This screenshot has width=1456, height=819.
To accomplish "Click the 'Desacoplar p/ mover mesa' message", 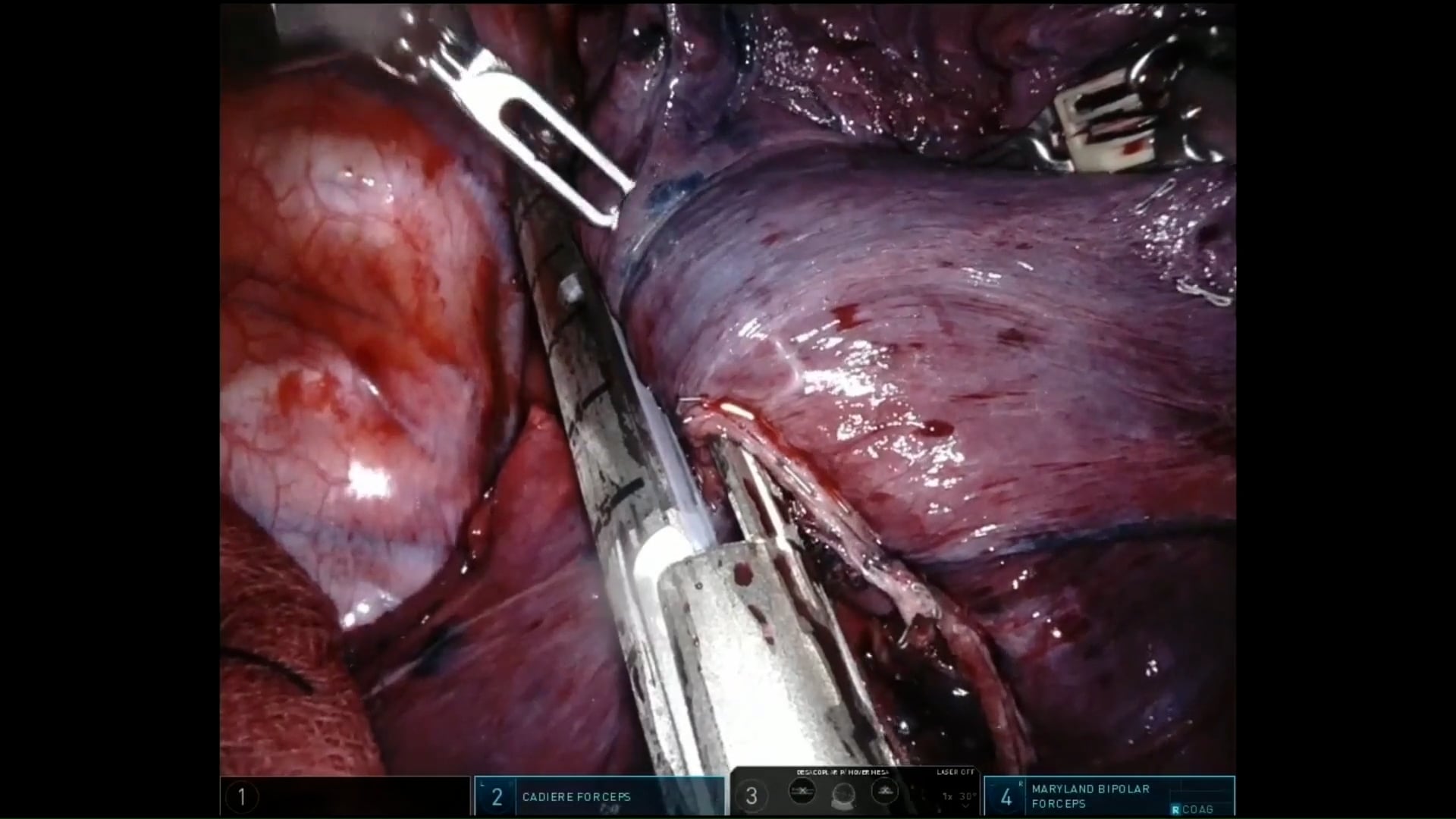I will [843, 772].
